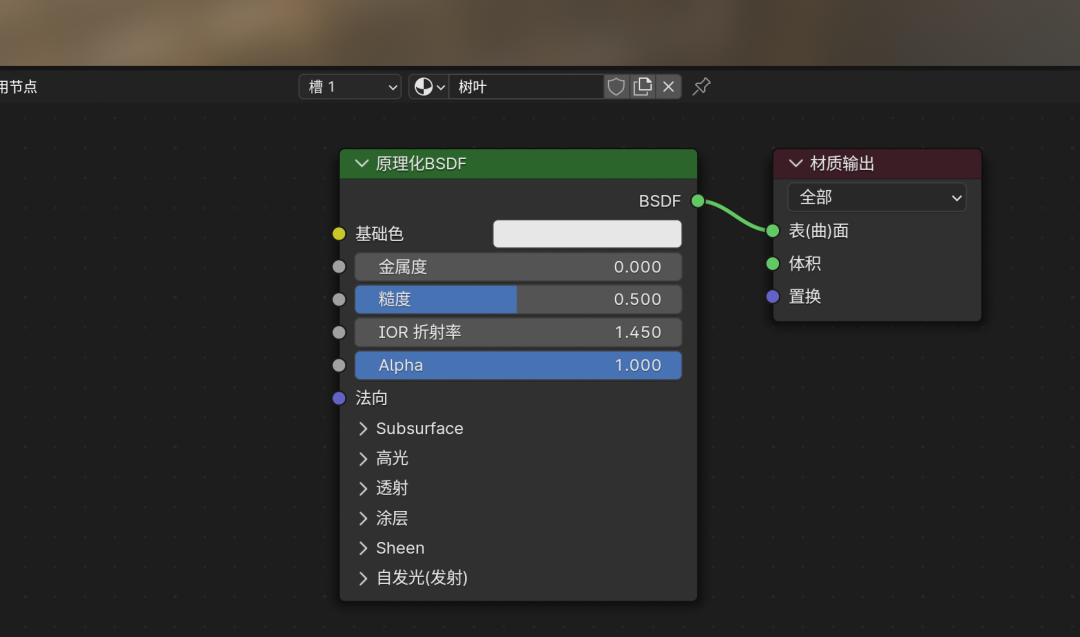Click the 表(曲)面 input socket
The height and width of the screenshot is (637, 1080).
[772, 230]
